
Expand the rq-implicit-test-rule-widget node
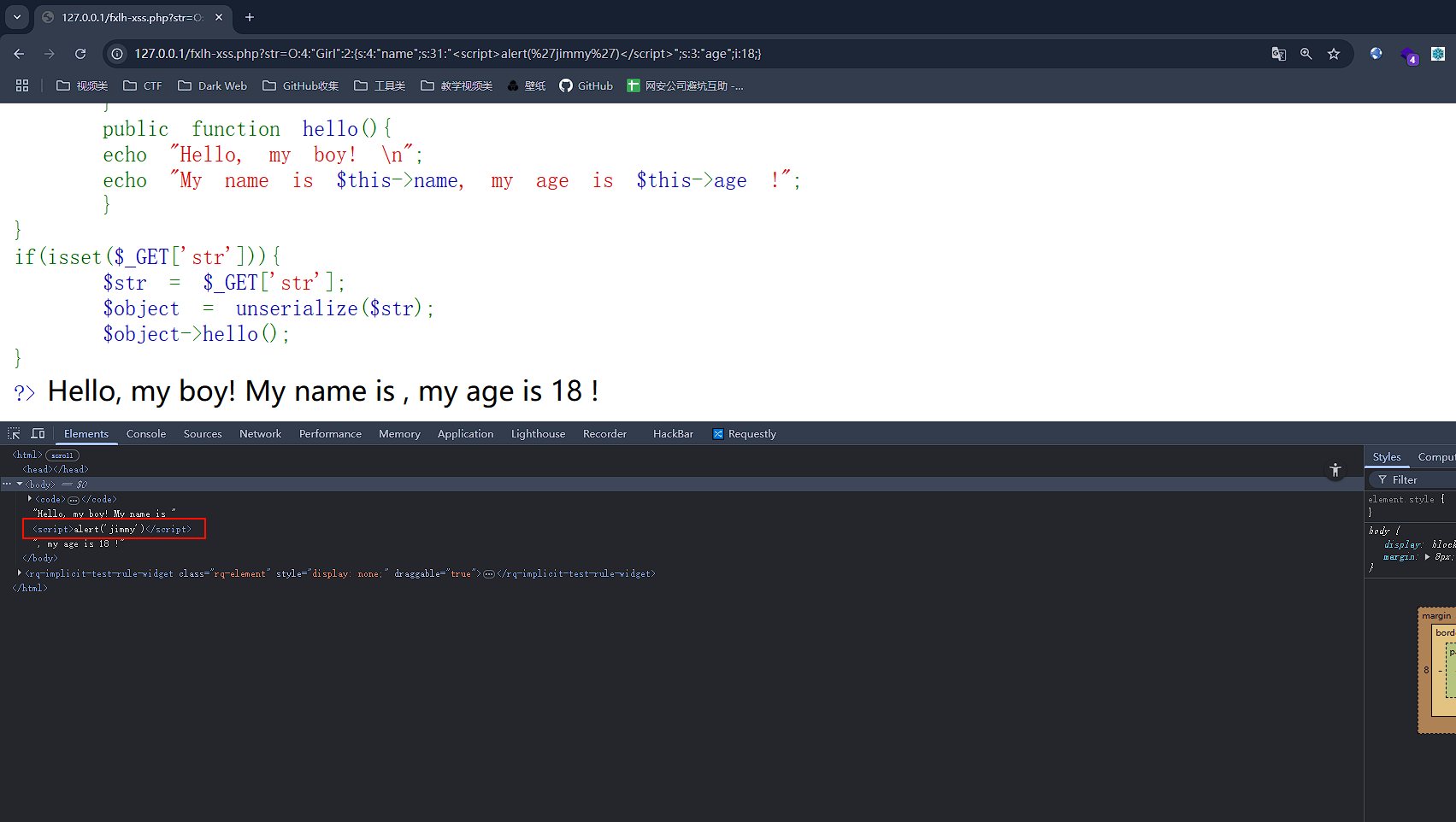tap(19, 573)
